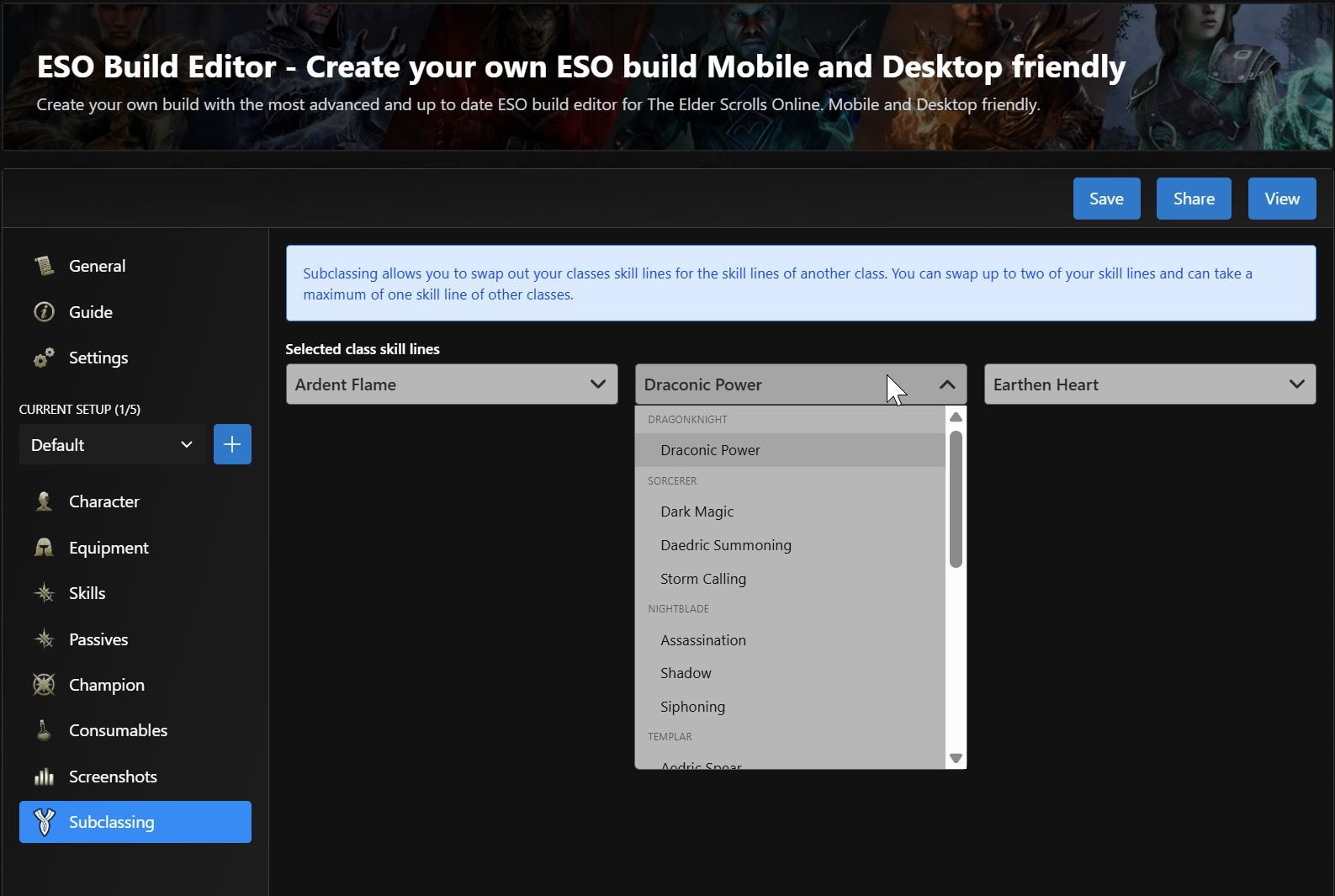Click the Passives star icon
Screen dimensions: 1335x896
point(44,639)
